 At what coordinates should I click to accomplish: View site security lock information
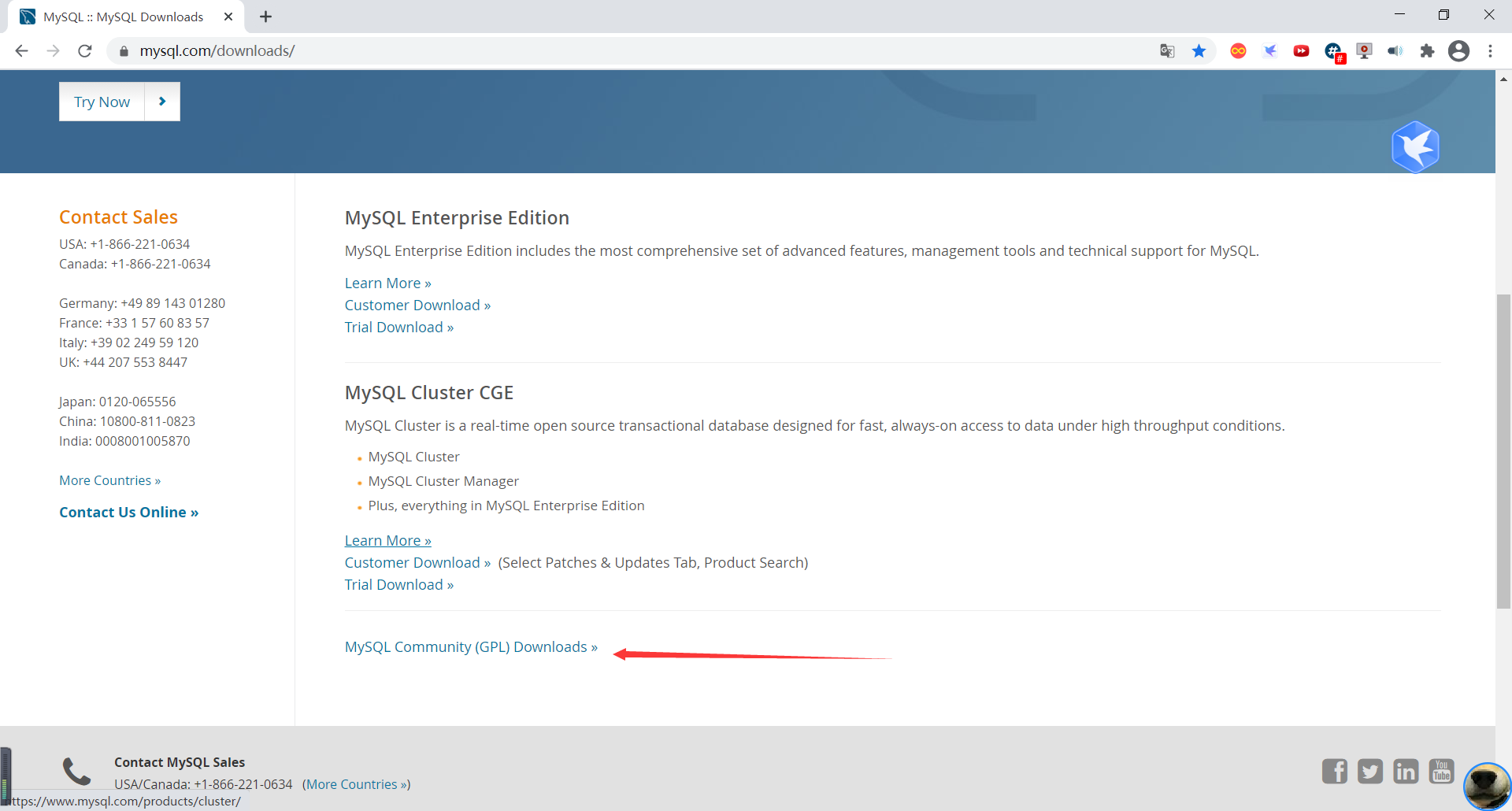click(124, 51)
